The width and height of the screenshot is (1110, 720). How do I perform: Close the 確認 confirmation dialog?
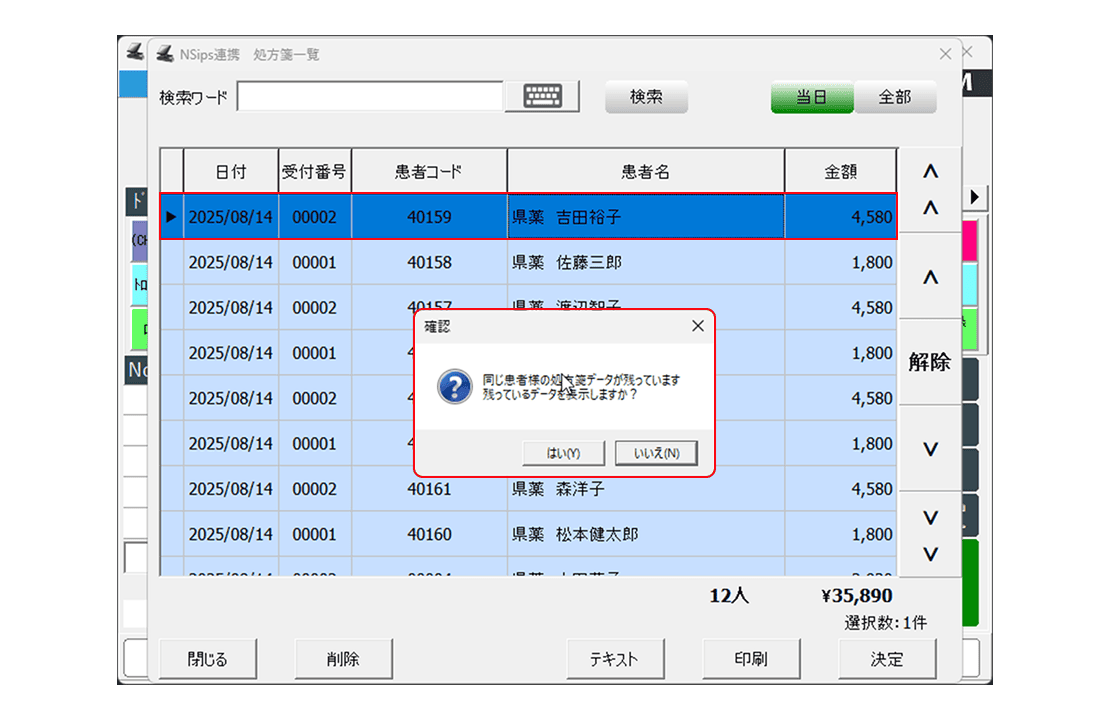tap(698, 327)
